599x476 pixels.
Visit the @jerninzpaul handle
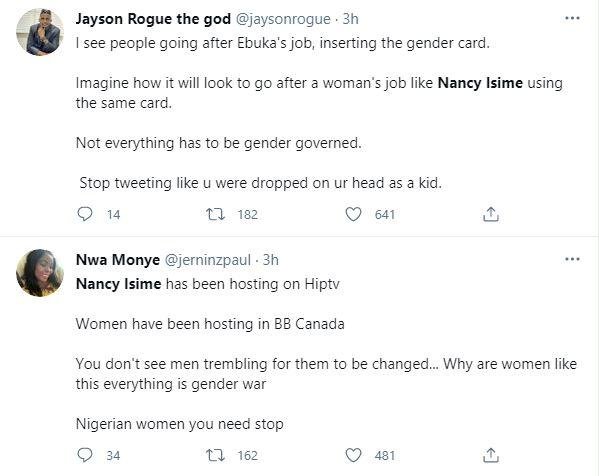(x=208, y=260)
